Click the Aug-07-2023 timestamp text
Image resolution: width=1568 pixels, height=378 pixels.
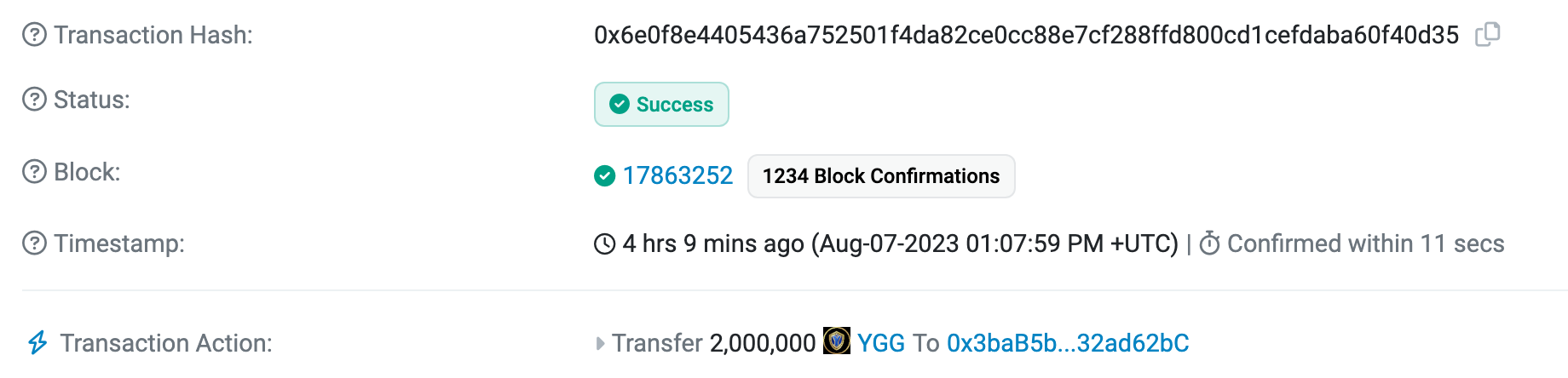coord(994,244)
